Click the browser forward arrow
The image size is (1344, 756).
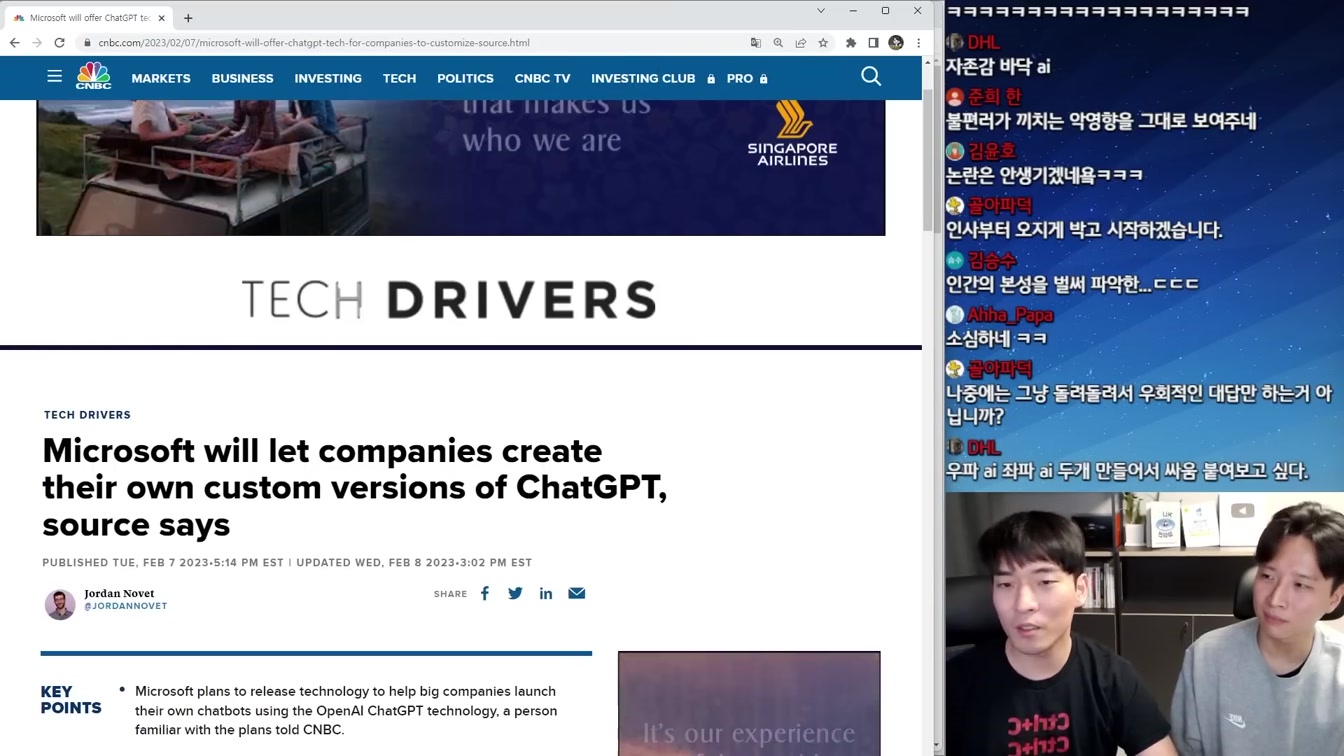(37, 43)
